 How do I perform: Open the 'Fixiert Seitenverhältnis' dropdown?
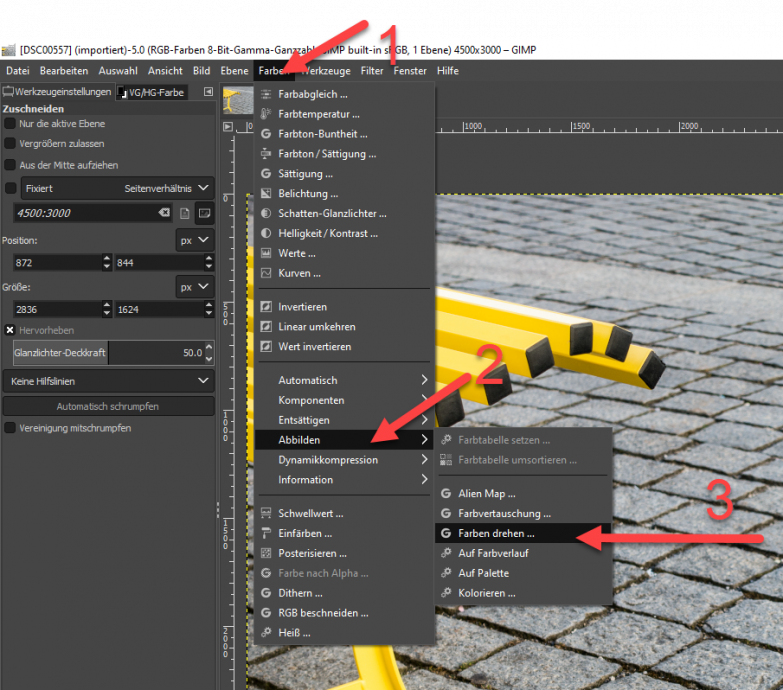point(118,188)
